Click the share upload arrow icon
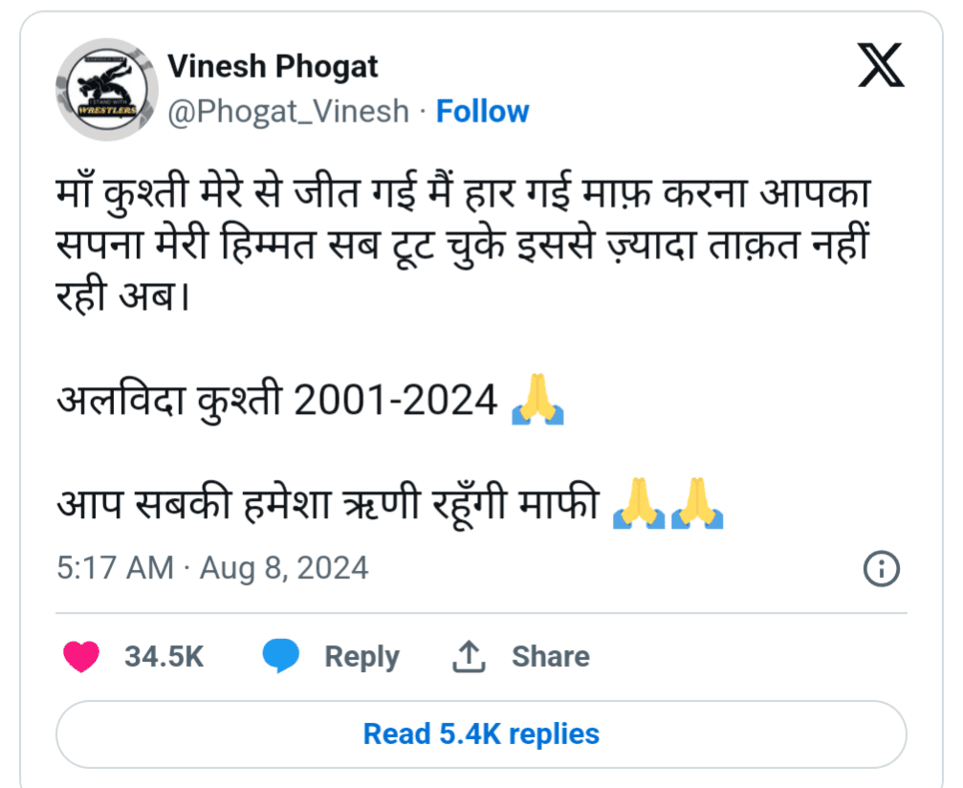The image size is (963, 788). 469,656
